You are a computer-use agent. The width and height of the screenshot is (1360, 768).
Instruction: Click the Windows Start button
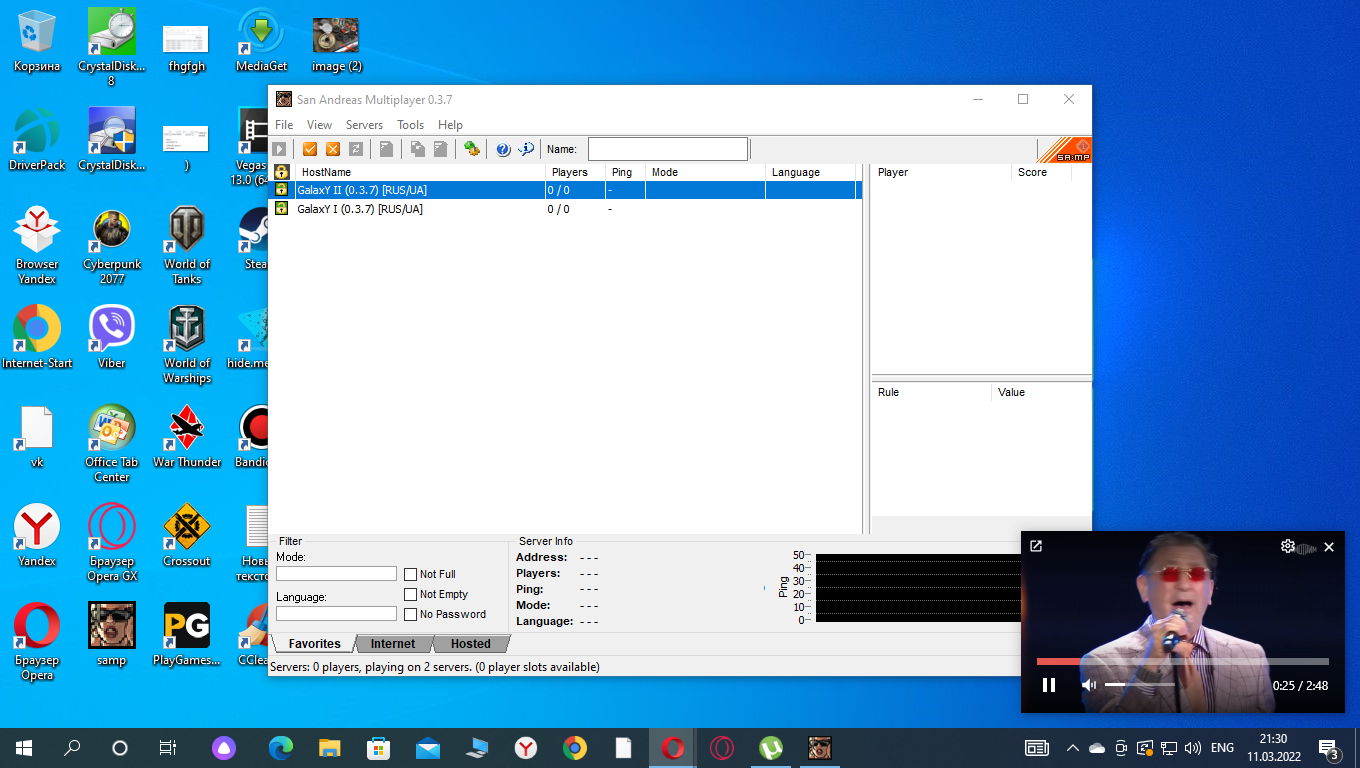(23, 748)
